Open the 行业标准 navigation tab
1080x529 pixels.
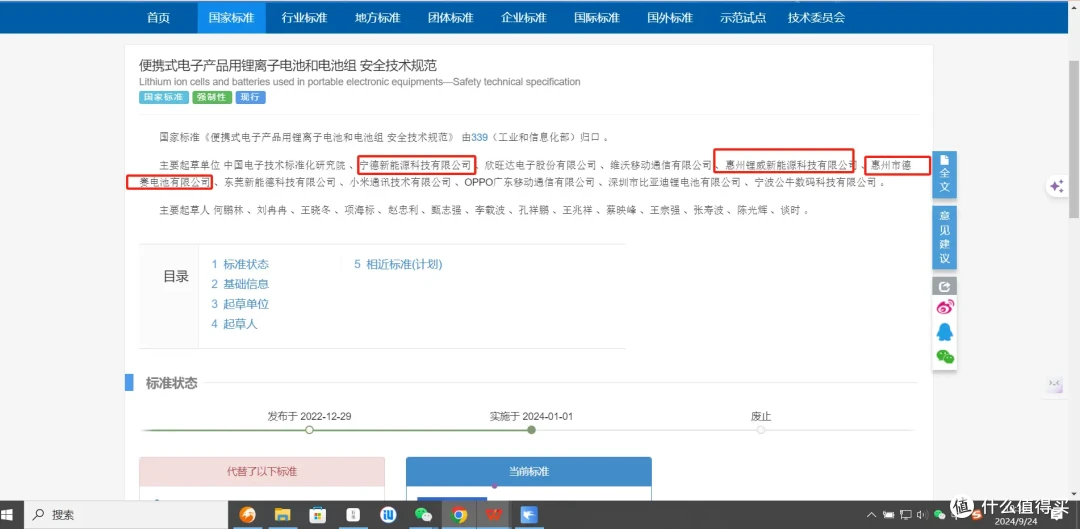coord(304,18)
